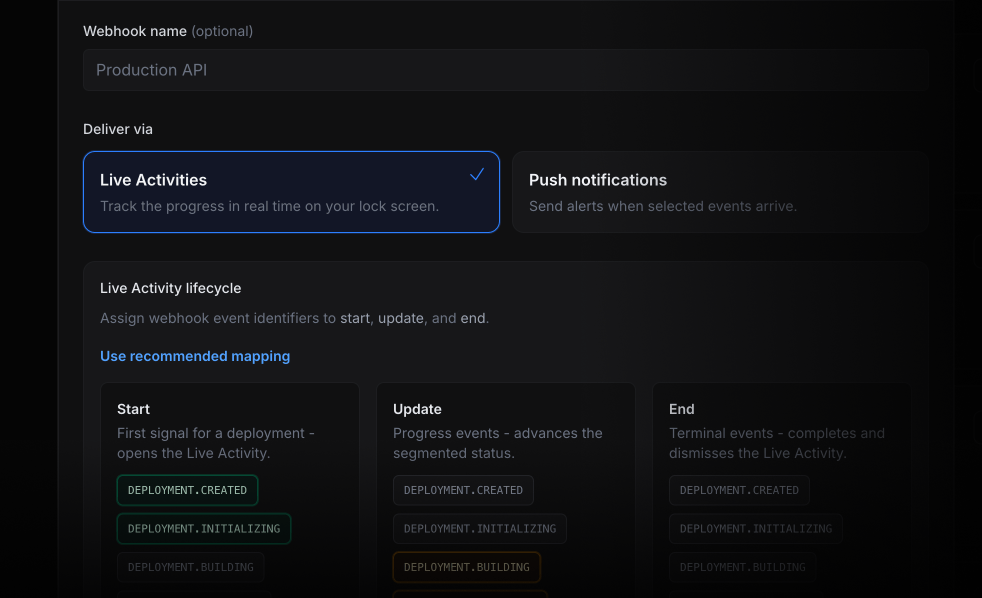This screenshot has height=598, width=982.
Task: Enable DEPLOYMENT.CREATED in the Update column
Action: coord(463,490)
